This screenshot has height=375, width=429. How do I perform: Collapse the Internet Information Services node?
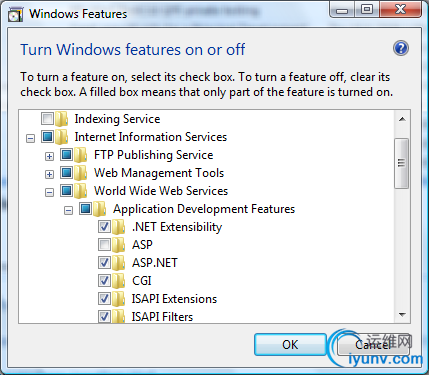tap(30, 138)
